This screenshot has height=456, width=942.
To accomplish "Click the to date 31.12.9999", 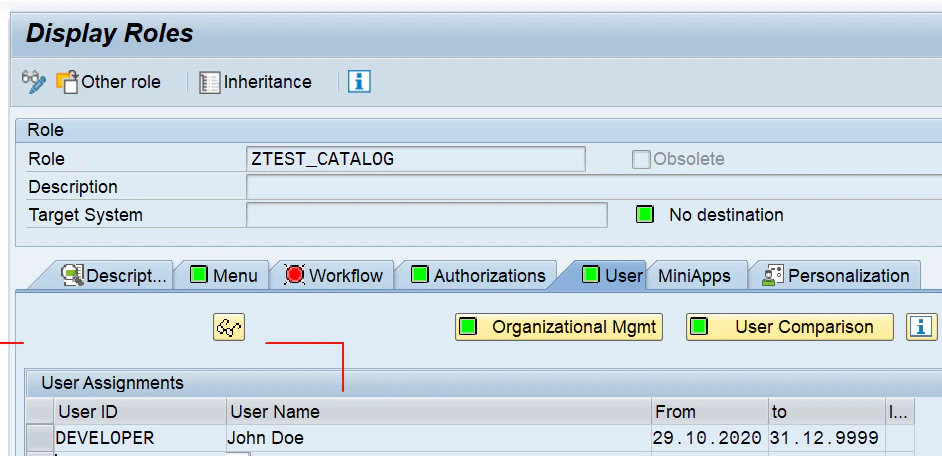I will pos(827,438).
